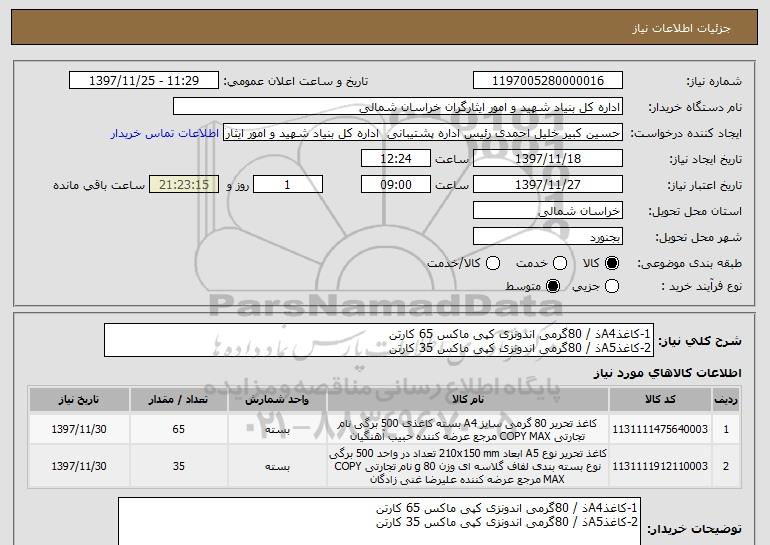Click the remaining time counter 21:23:15
770x545 pixels.
[x=184, y=185]
